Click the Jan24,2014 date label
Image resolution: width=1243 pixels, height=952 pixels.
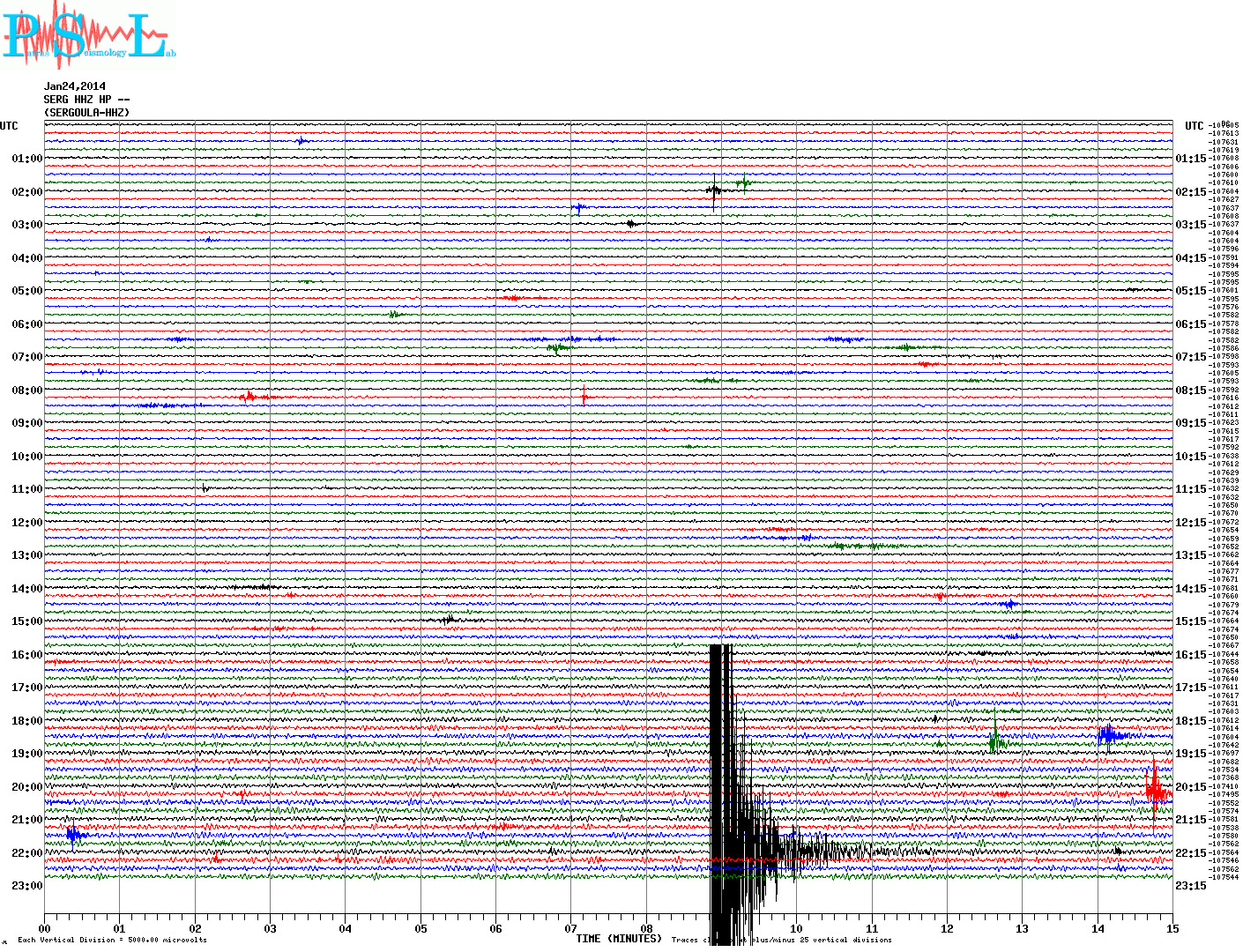(x=75, y=86)
